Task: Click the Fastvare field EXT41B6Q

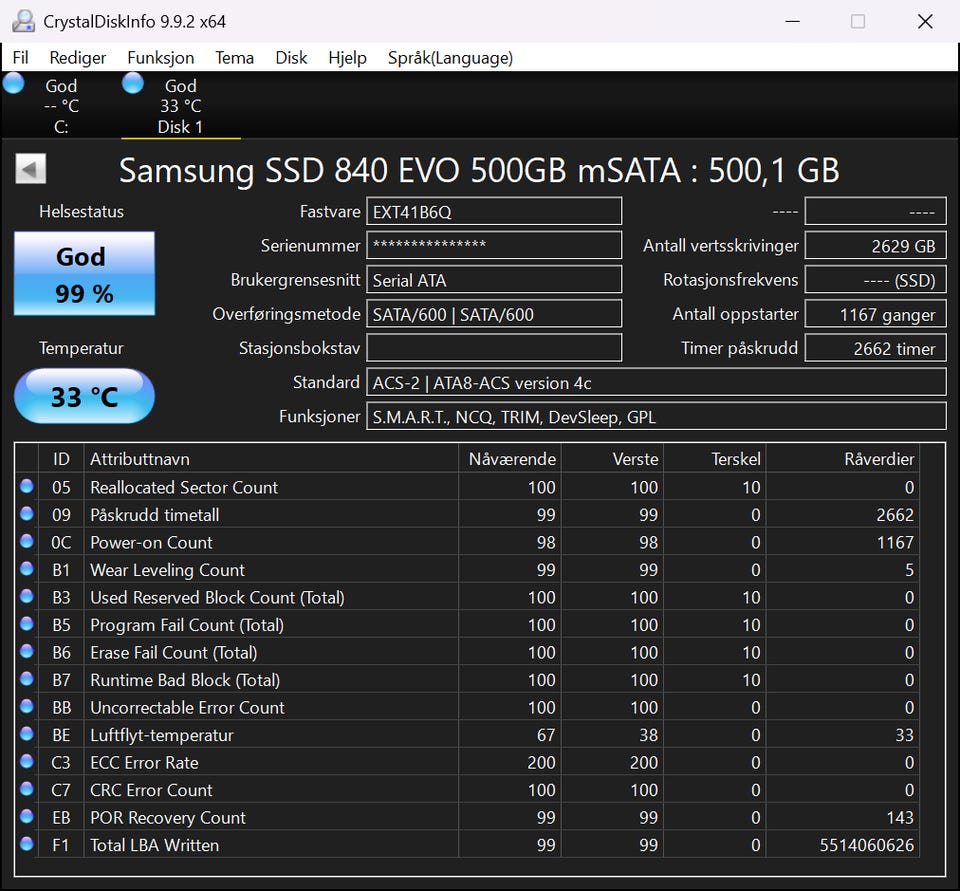Action: pos(494,211)
